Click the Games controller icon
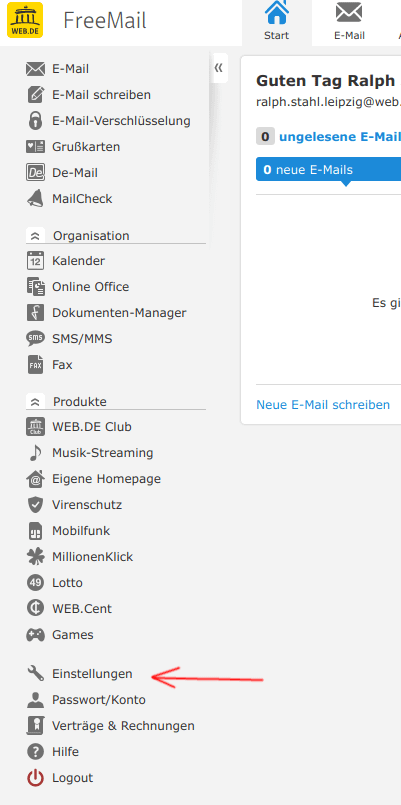Image resolution: width=401 pixels, height=805 pixels. [x=35, y=635]
